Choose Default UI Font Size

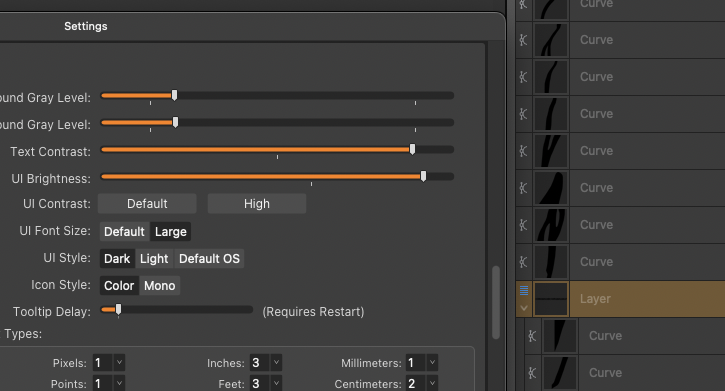tap(124, 232)
